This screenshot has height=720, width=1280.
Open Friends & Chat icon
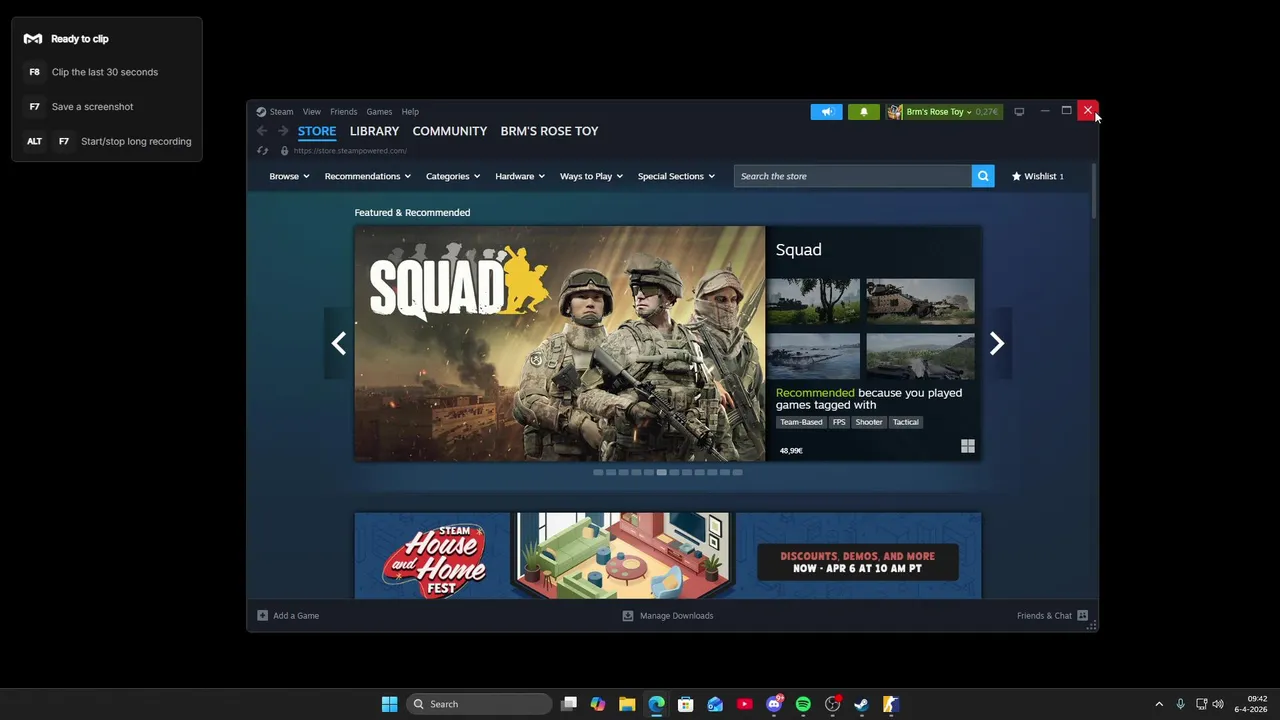pos(1082,616)
